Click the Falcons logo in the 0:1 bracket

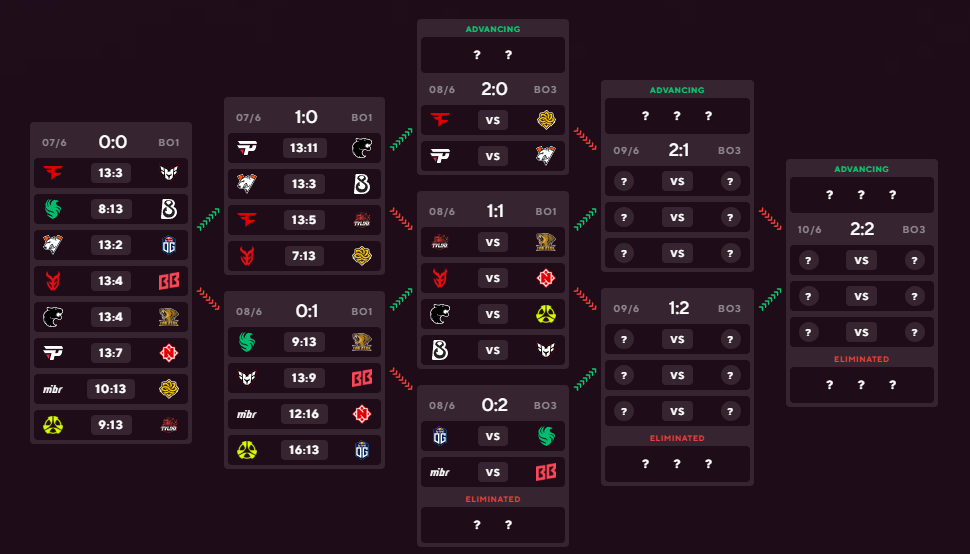click(247, 342)
